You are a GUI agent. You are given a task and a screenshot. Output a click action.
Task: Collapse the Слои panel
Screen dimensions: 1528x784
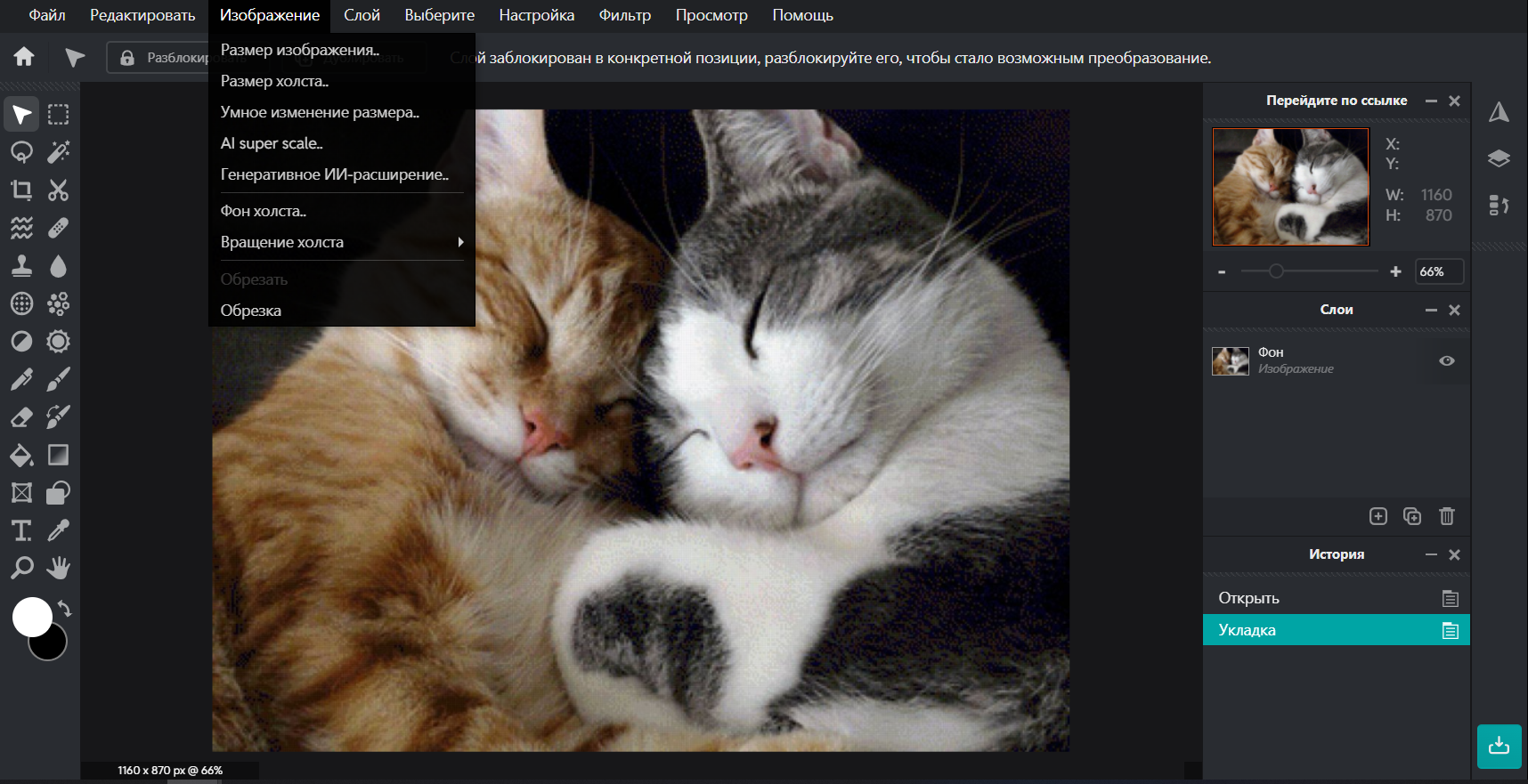coord(1431,310)
